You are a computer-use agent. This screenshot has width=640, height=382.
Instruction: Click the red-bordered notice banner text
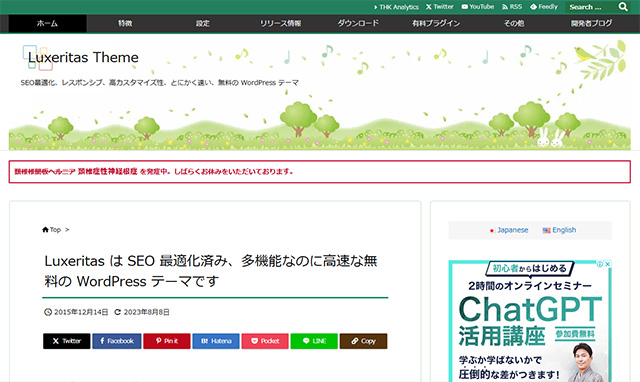pos(154,171)
